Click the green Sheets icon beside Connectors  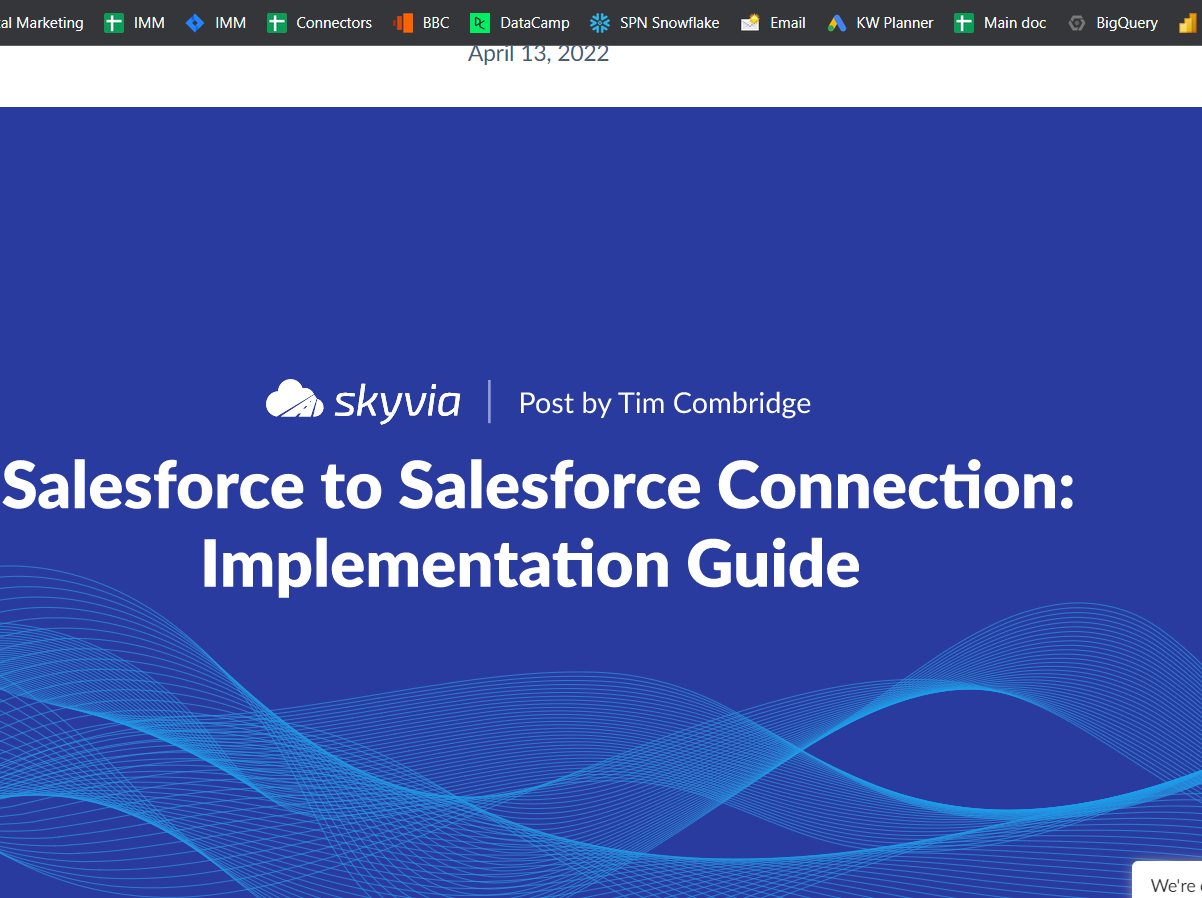277,23
